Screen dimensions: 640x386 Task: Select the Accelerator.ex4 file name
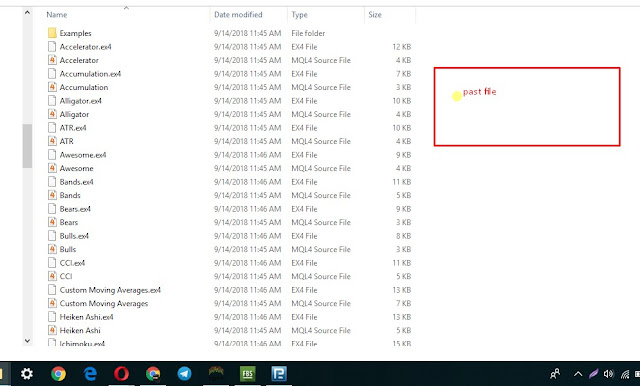85,47
